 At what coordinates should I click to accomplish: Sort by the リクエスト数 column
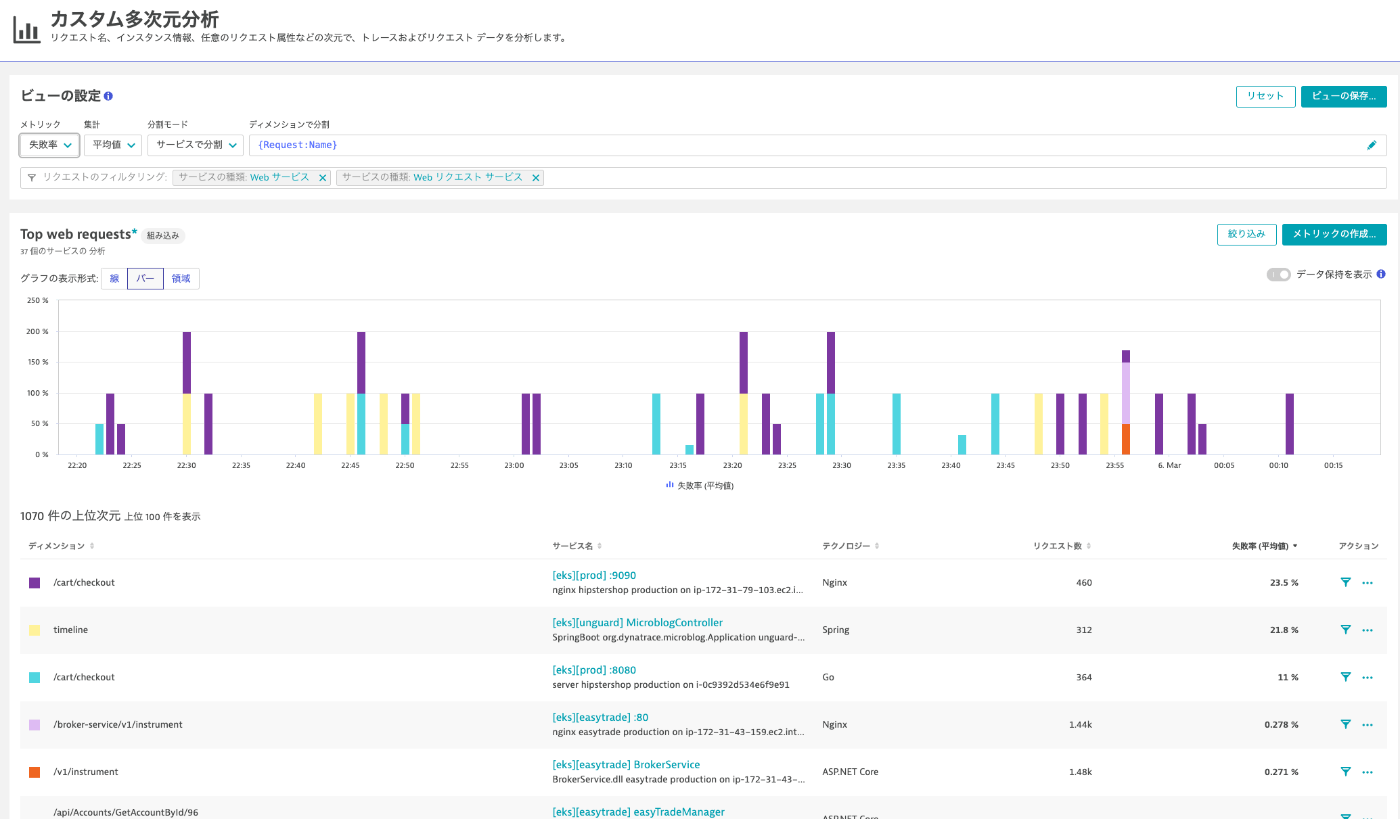click(x=1062, y=546)
